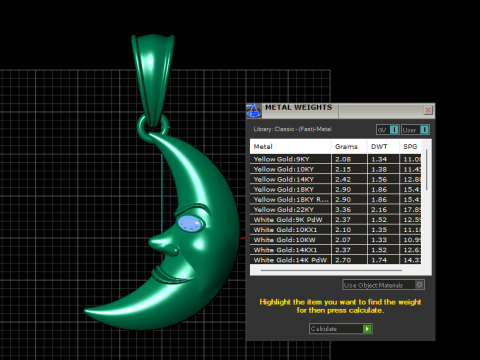
Task: Select the White Gold:14K PdW row
Action: pos(336,260)
